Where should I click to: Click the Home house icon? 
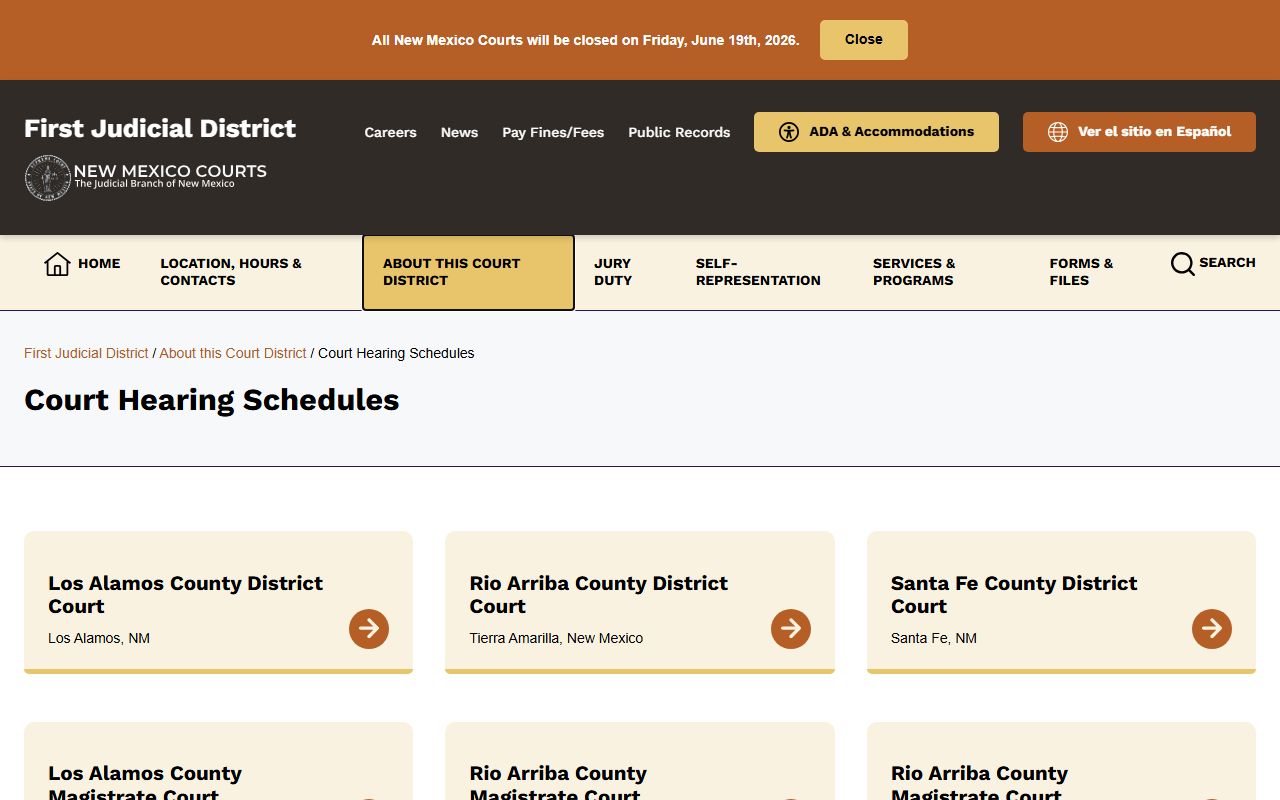[57, 264]
